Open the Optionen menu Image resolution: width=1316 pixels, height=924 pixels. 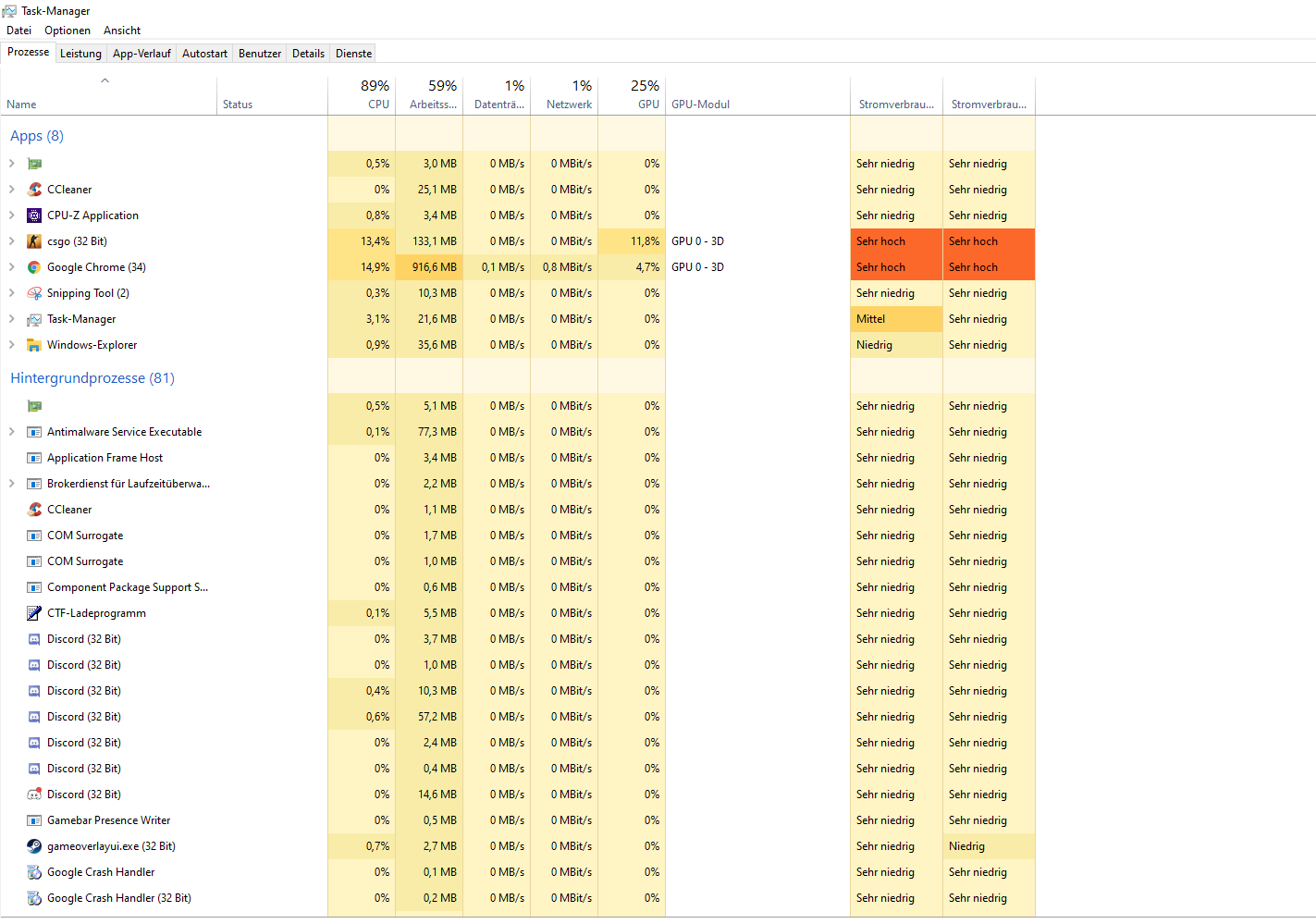tap(68, 31)
